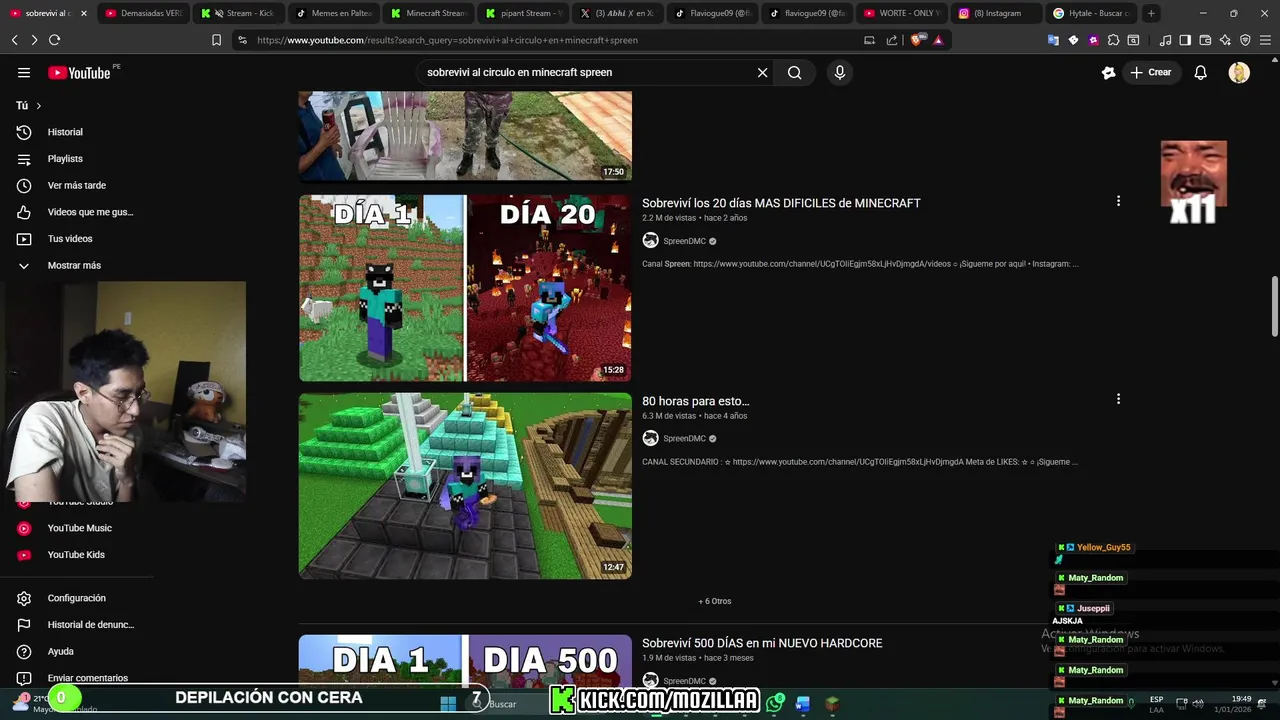Expand the Tú section chevron

pyautogui.click(x=39, y=106)
